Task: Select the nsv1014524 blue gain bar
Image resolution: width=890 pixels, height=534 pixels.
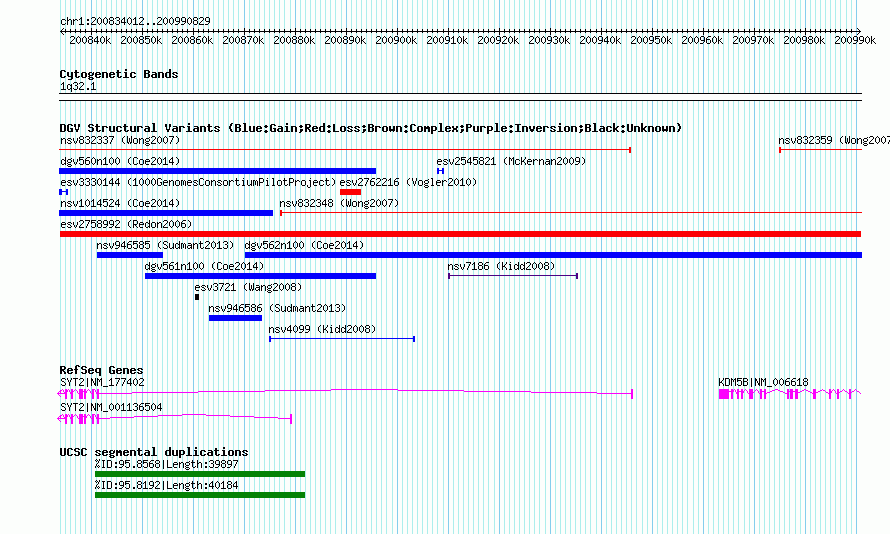Action: [x=166, y=213]
